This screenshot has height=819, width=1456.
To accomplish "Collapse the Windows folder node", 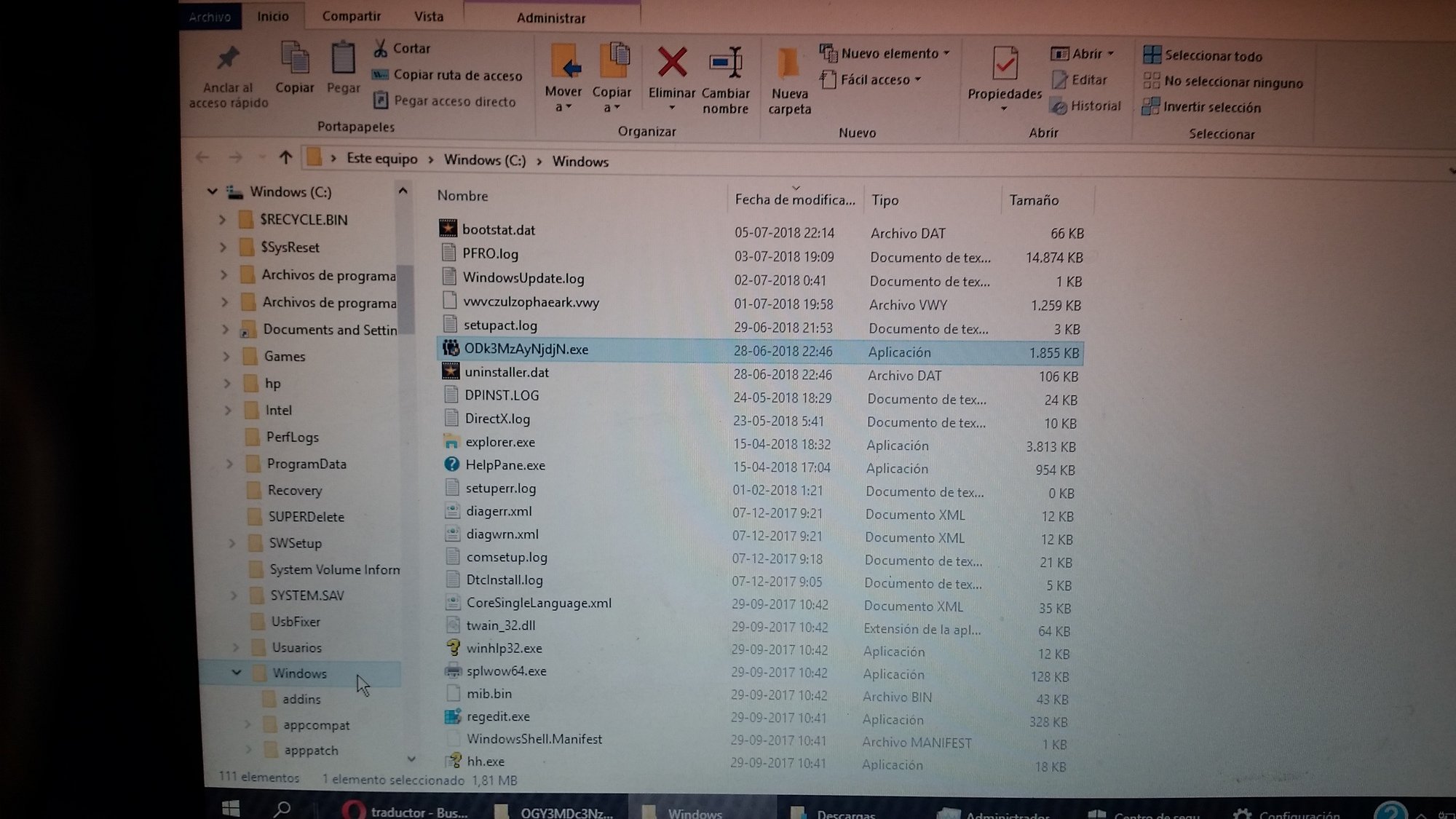I will coord(237,673).
